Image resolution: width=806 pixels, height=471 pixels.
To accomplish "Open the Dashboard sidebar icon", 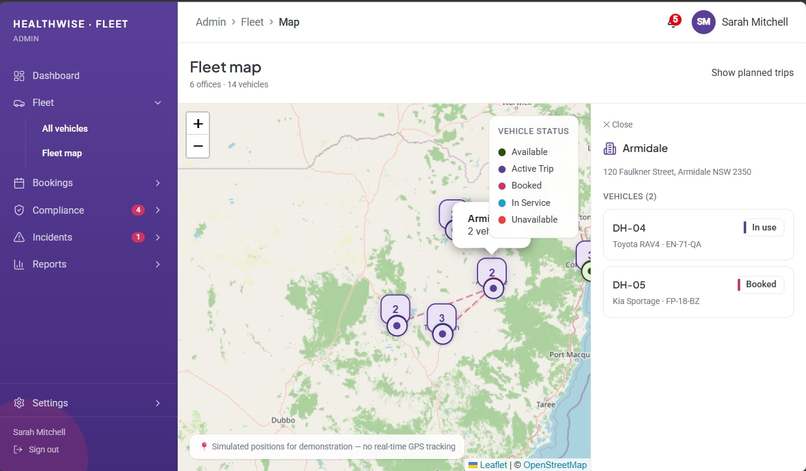I will coord(19,76).
